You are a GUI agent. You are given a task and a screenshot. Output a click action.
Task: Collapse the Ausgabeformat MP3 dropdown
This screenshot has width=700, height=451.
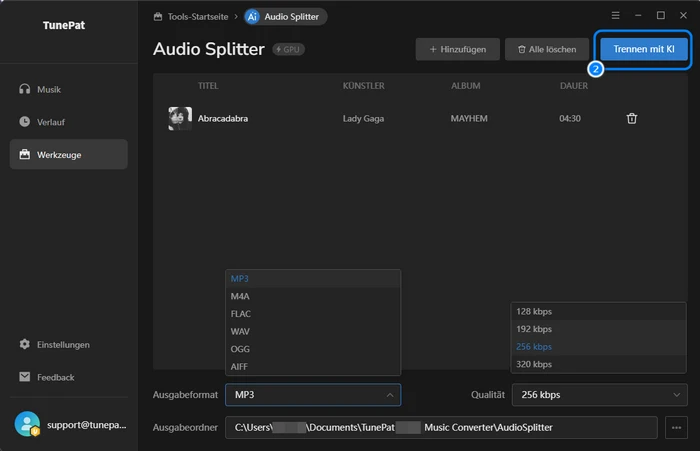(313, 395)
